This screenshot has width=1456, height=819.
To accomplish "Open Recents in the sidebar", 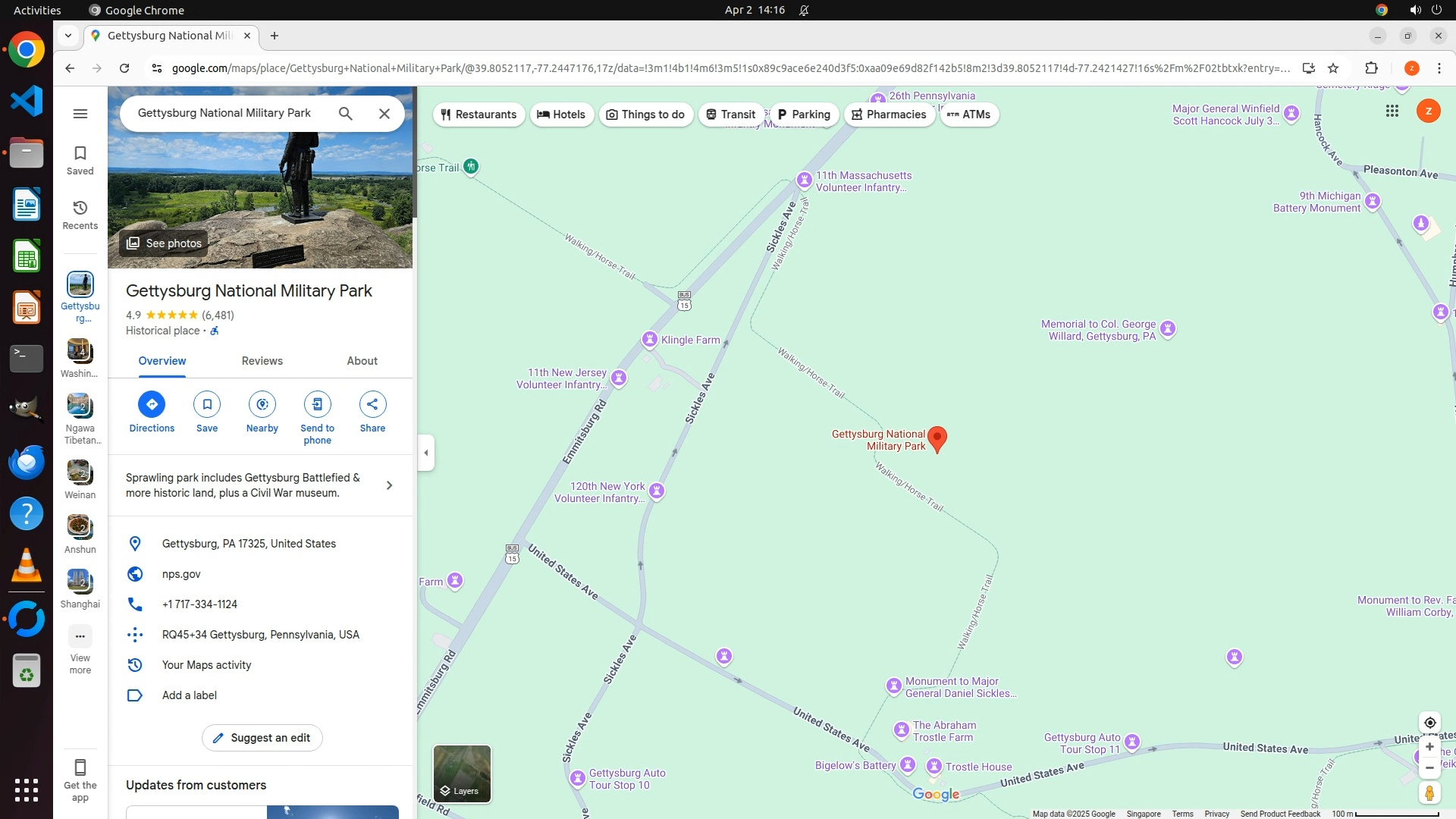I will (80, 215).
